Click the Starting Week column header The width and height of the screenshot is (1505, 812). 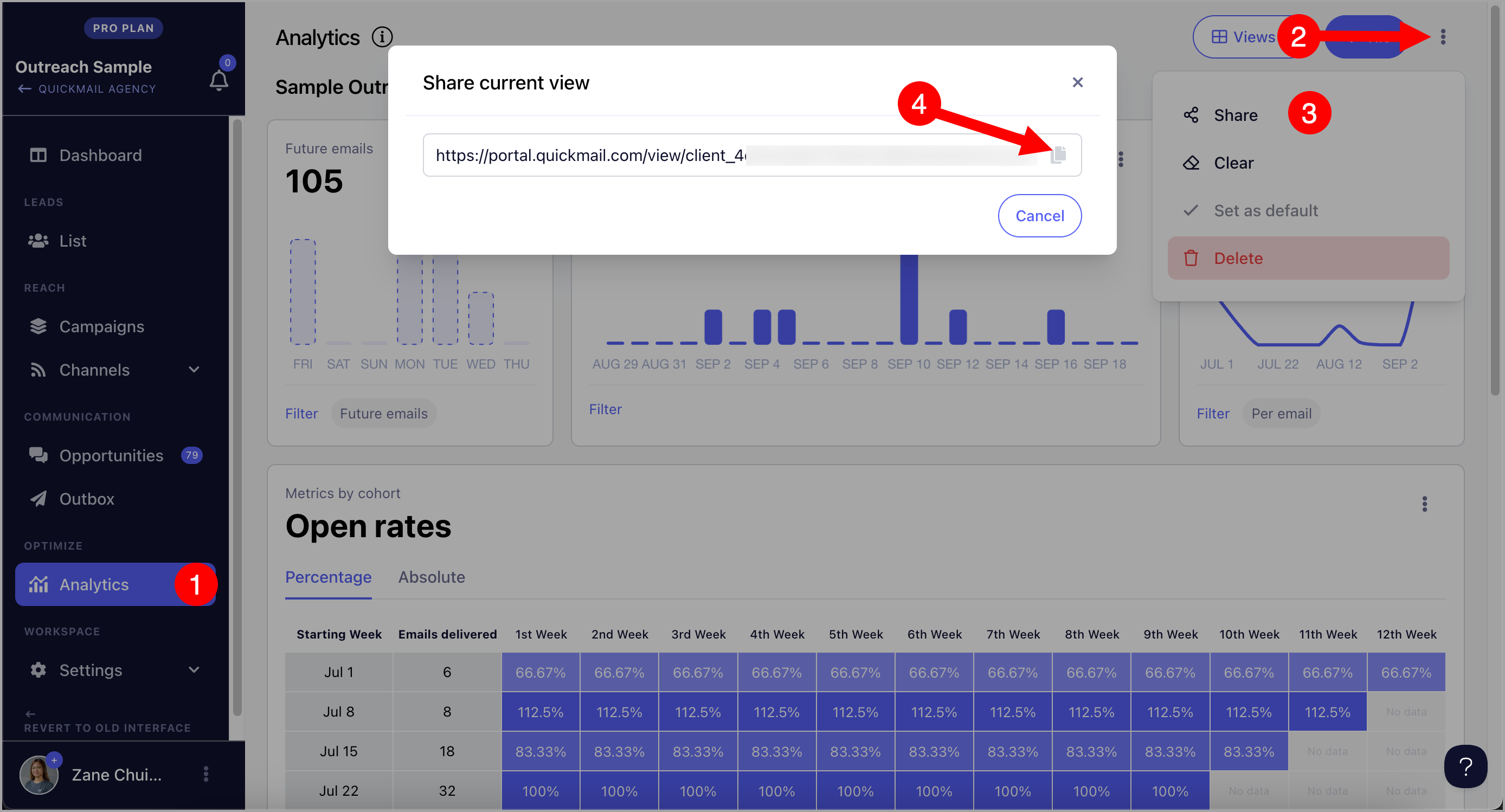point(339,634)
